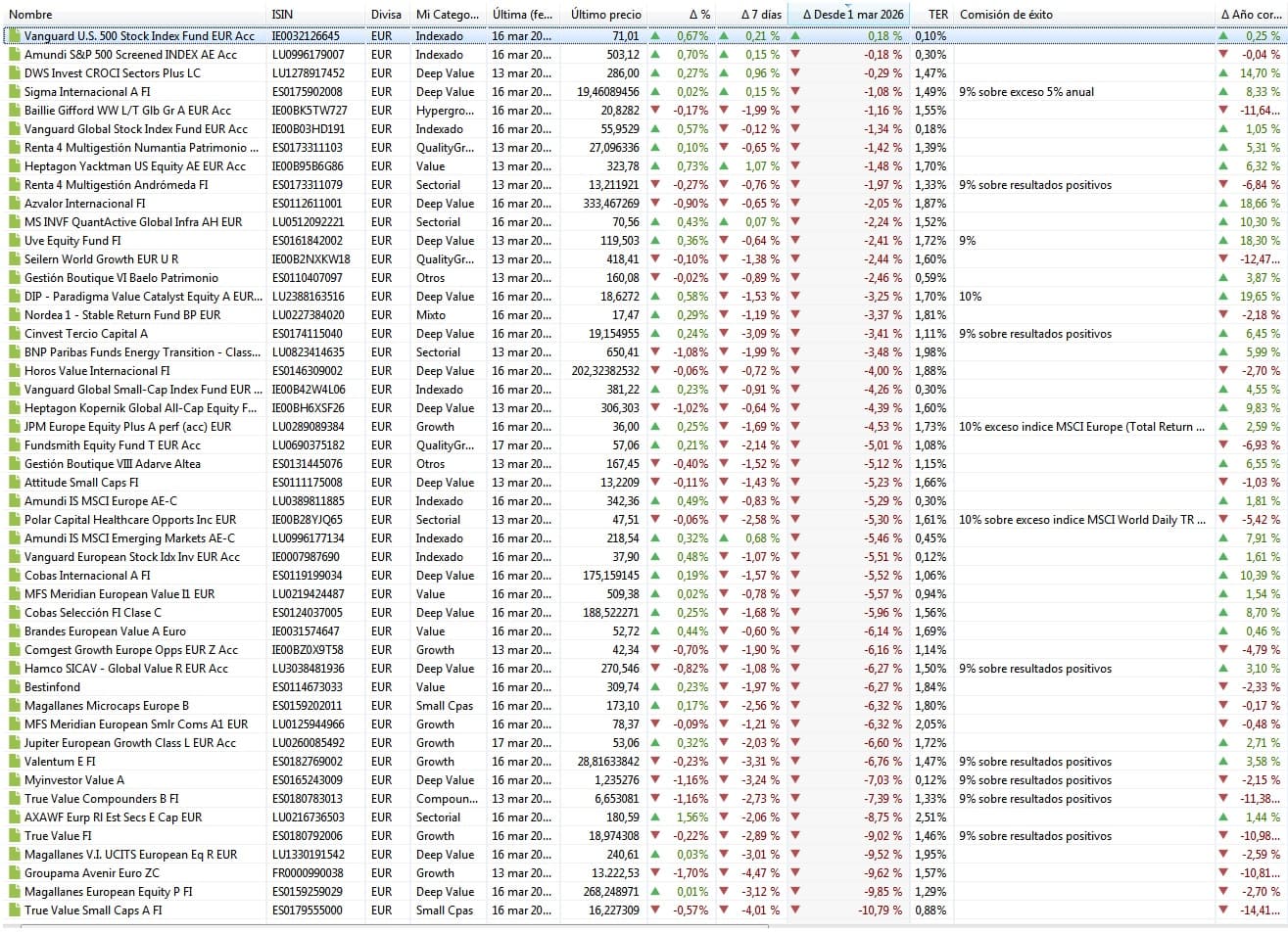The height and width of the screenshot is (934, 1288).
Task: Click the icon next to Horos Value Internacional FI
Action: tap(14, 371)
